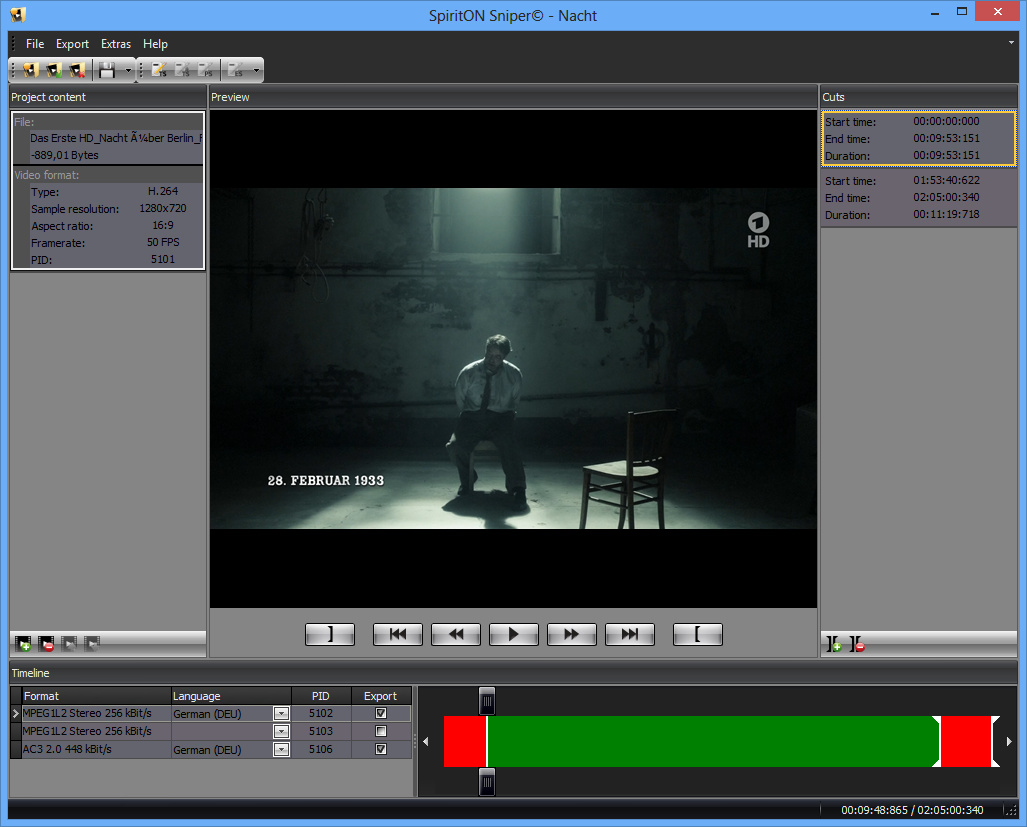1027x827 pixels.
Task: Add a new cut with green plus icon
Action: [x=834, y=644]
